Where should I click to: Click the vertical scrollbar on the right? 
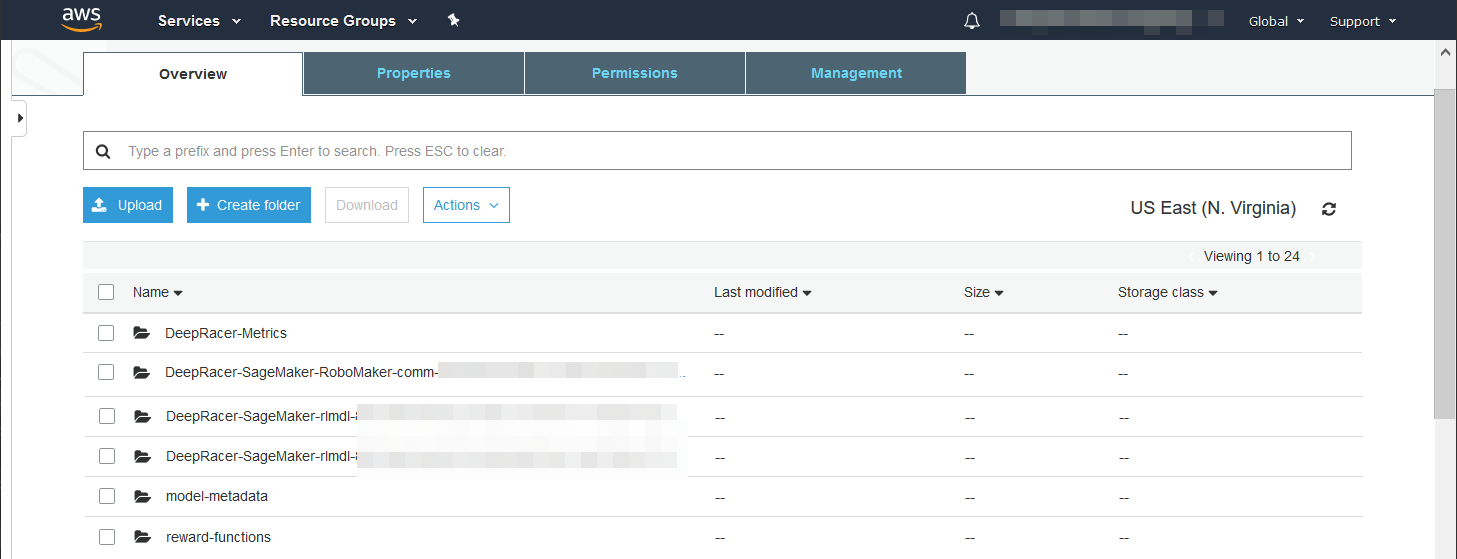[x=1444, y=250]
